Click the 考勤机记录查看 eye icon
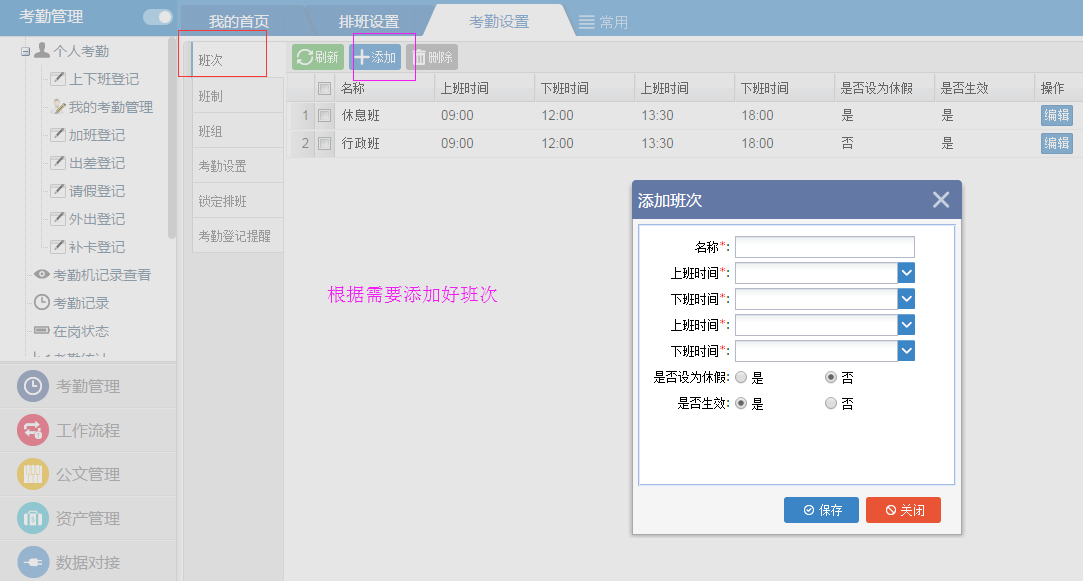Viewport: 1083px width, 581px height. point(42,275)
